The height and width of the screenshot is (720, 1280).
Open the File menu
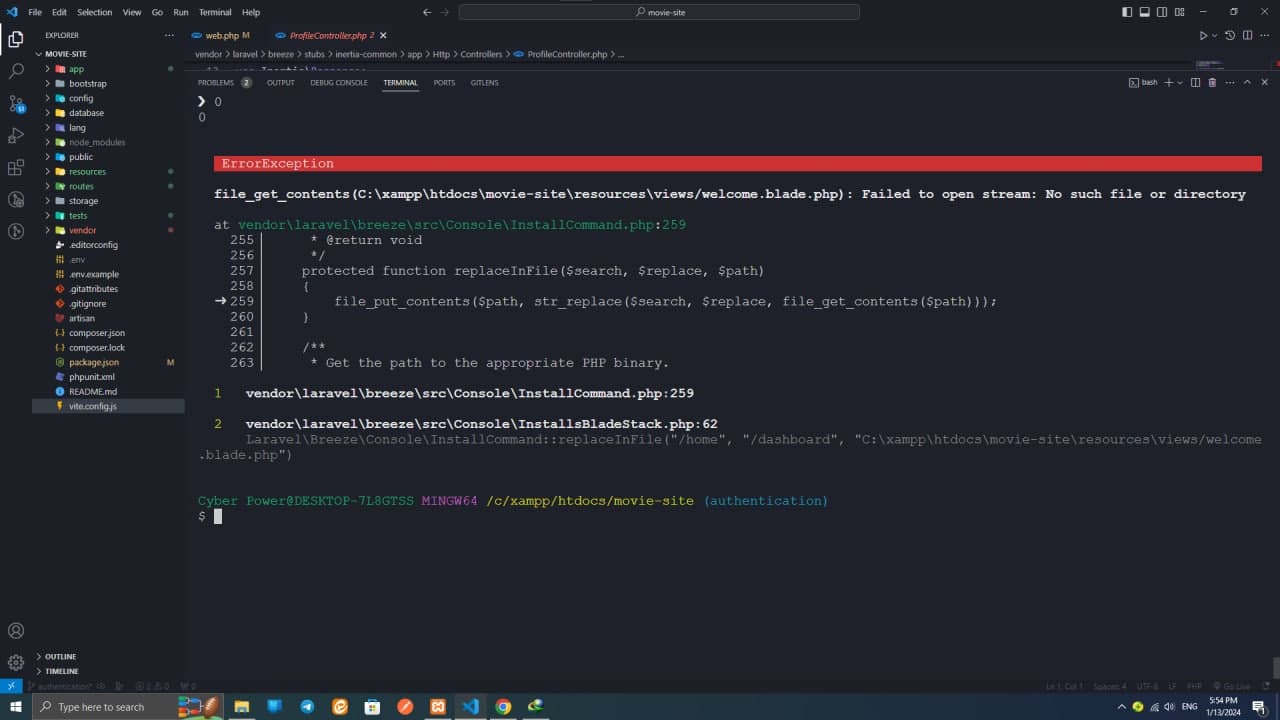35,12
